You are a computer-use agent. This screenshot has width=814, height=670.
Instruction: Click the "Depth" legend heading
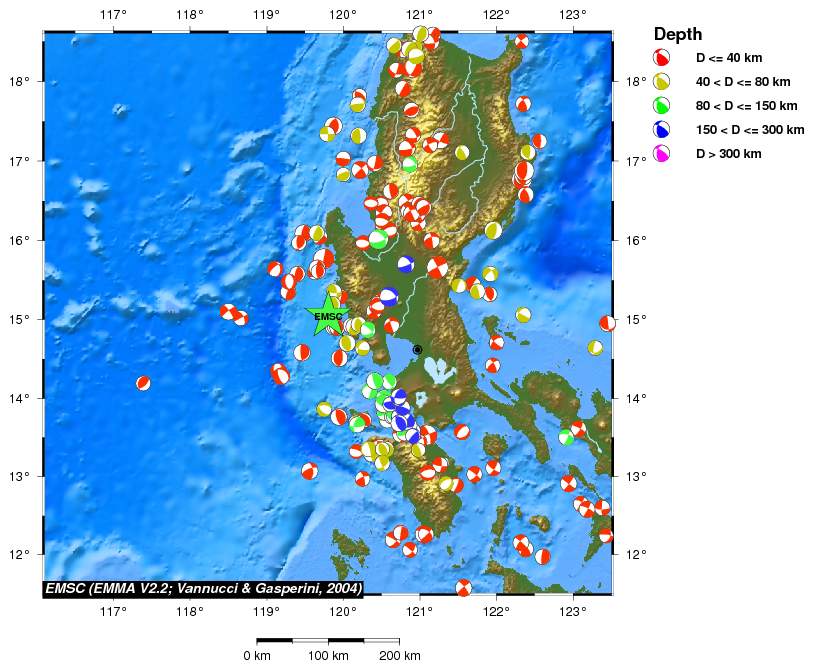[x=677, y=34]
